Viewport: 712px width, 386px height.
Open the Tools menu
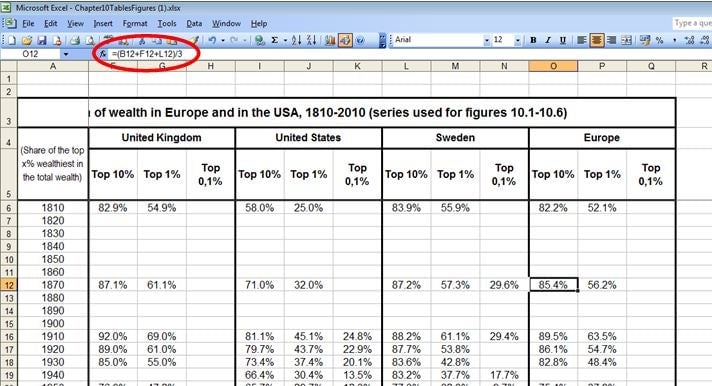[167, 24]
